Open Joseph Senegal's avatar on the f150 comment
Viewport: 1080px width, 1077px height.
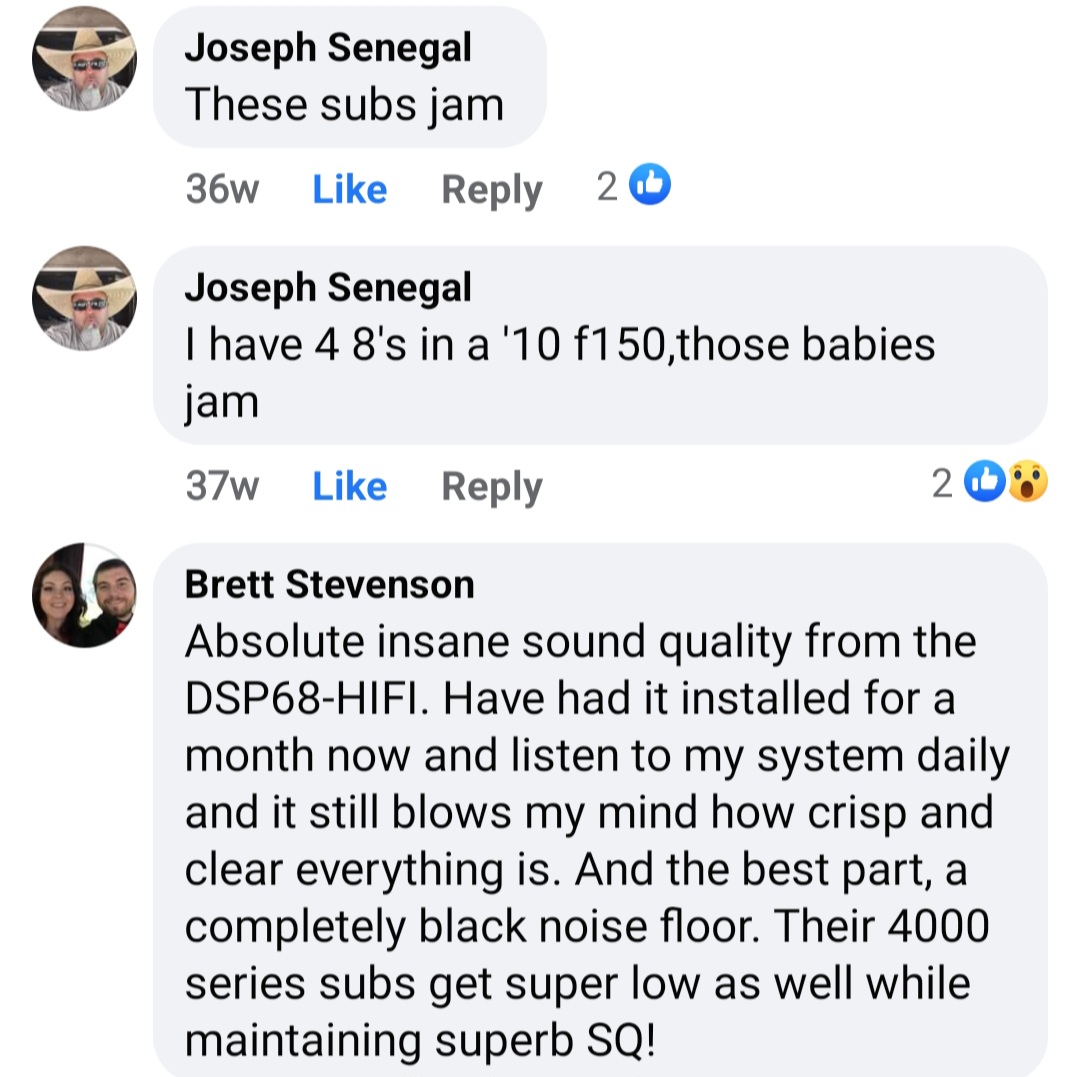coord(84,299)
